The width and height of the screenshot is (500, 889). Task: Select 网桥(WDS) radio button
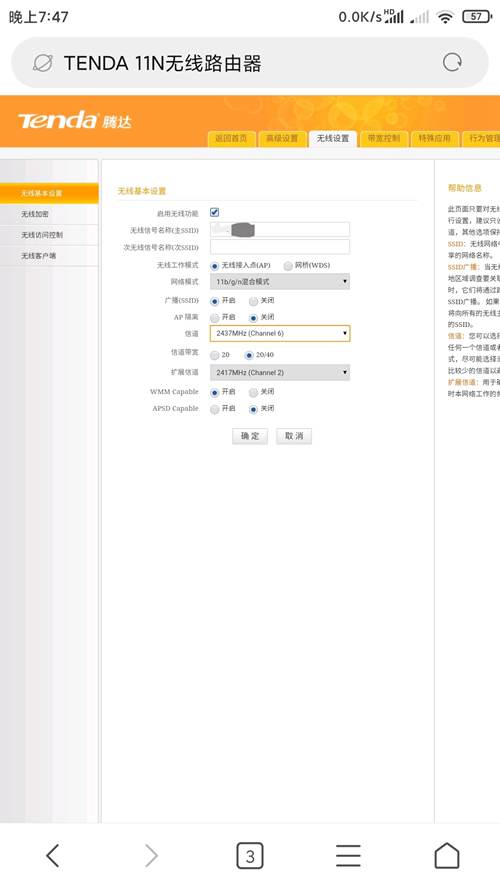pyautogui.click(x=288, y=266)
